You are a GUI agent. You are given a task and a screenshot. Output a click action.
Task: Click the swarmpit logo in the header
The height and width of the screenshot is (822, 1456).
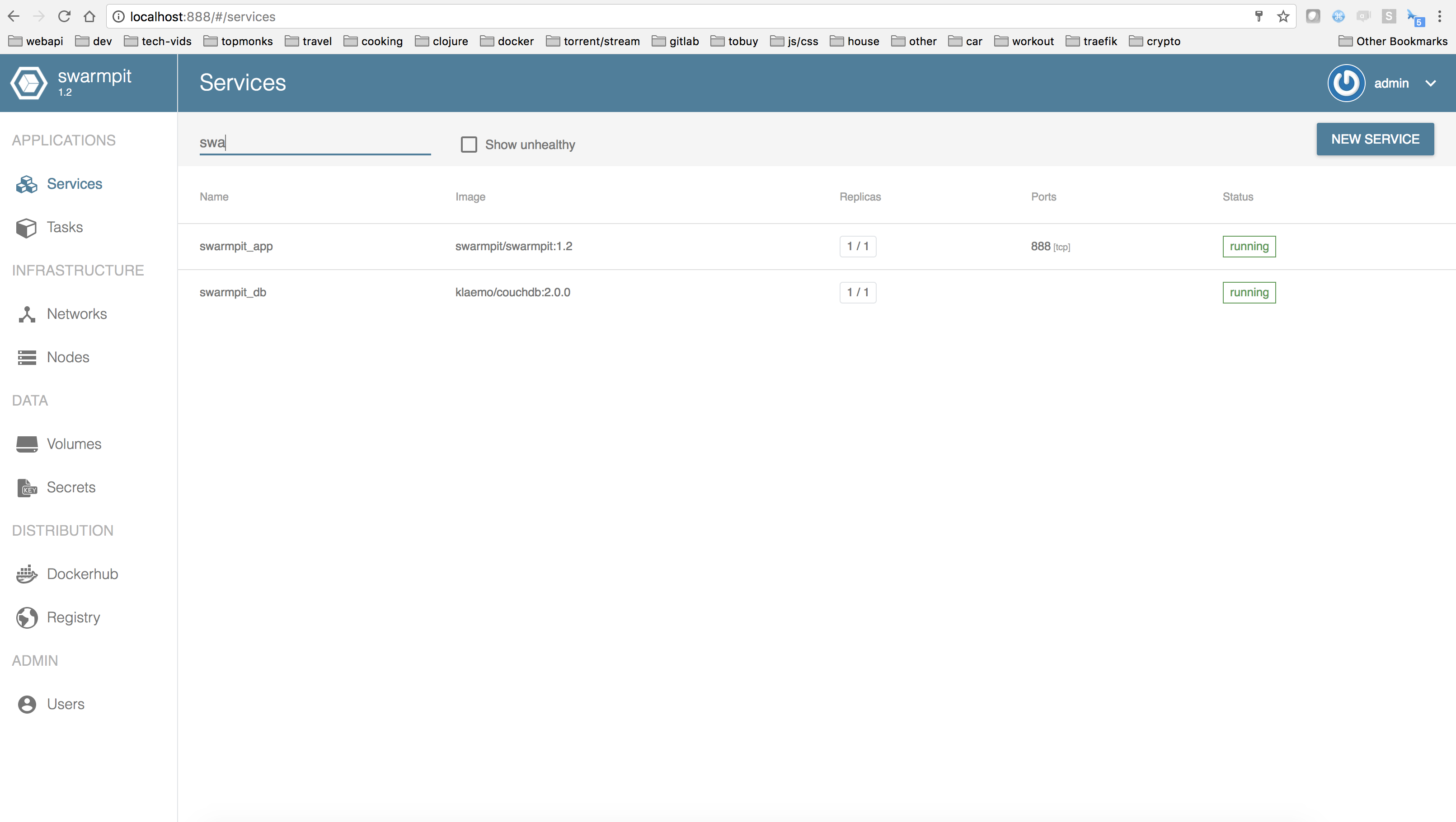[28, 83]
